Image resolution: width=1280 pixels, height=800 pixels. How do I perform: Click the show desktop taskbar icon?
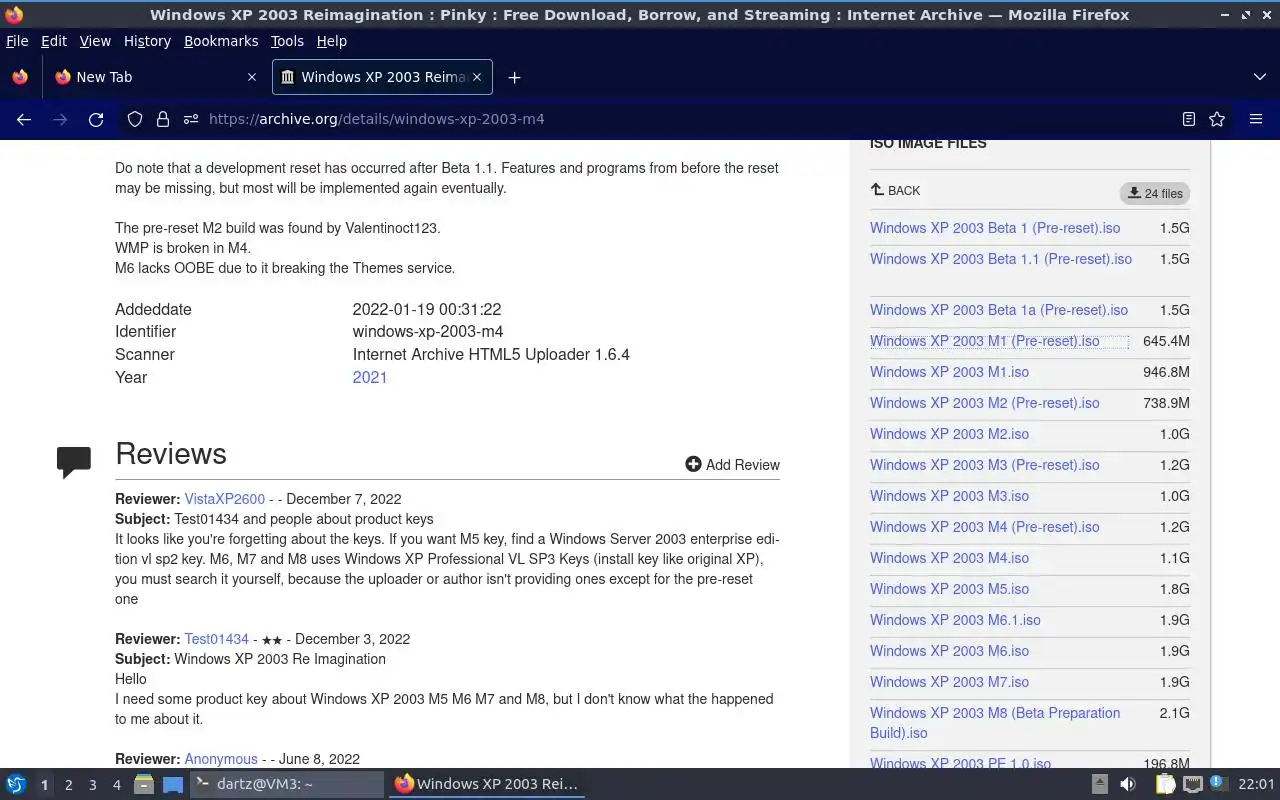173,784
